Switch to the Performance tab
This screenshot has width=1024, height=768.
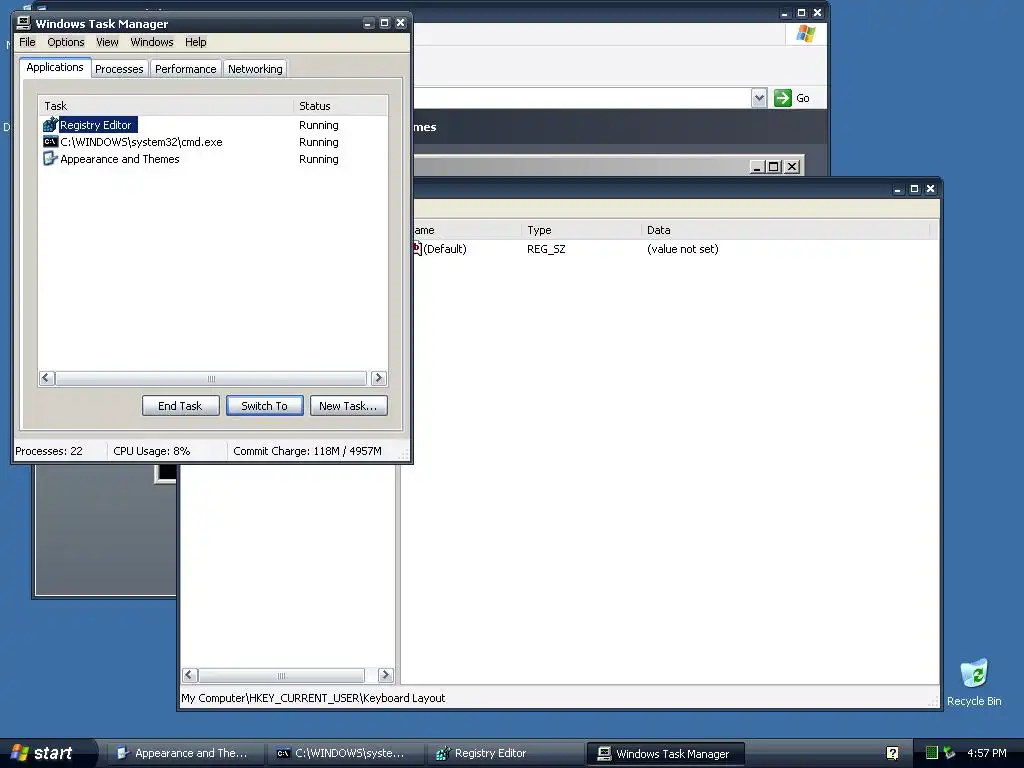point(185,69)
